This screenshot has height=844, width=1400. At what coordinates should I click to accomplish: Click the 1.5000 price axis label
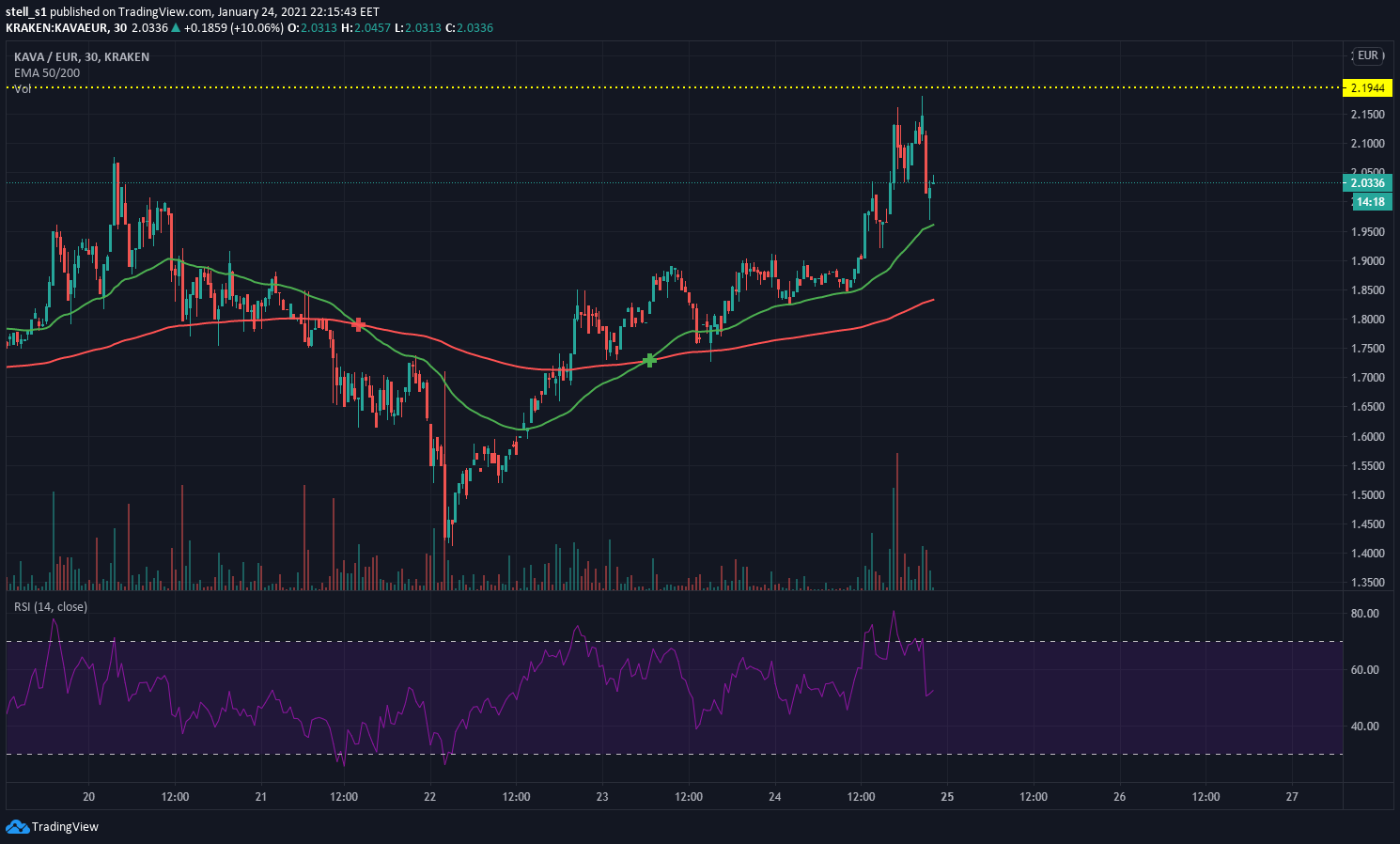[x=1367, y=495]
